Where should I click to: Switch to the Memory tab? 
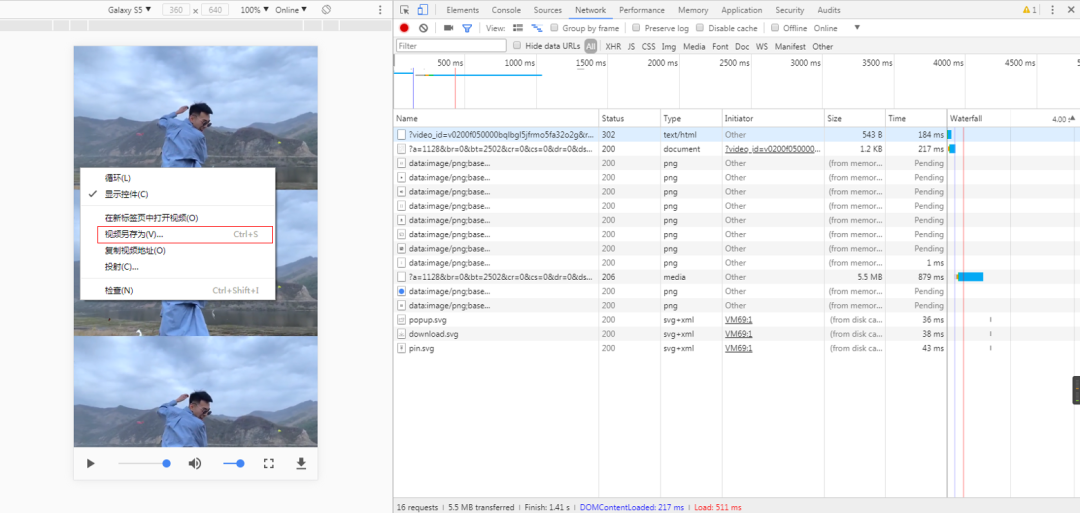click(x=693, y=10)
